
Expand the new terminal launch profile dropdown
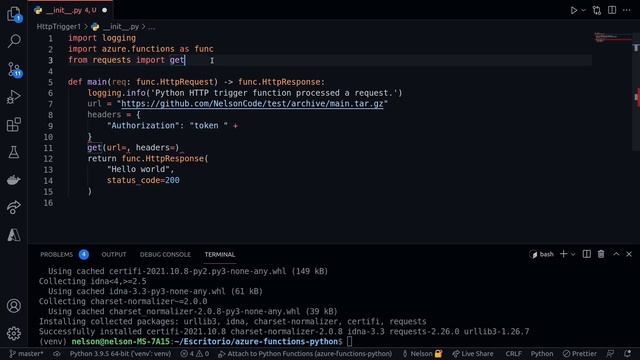573,254
